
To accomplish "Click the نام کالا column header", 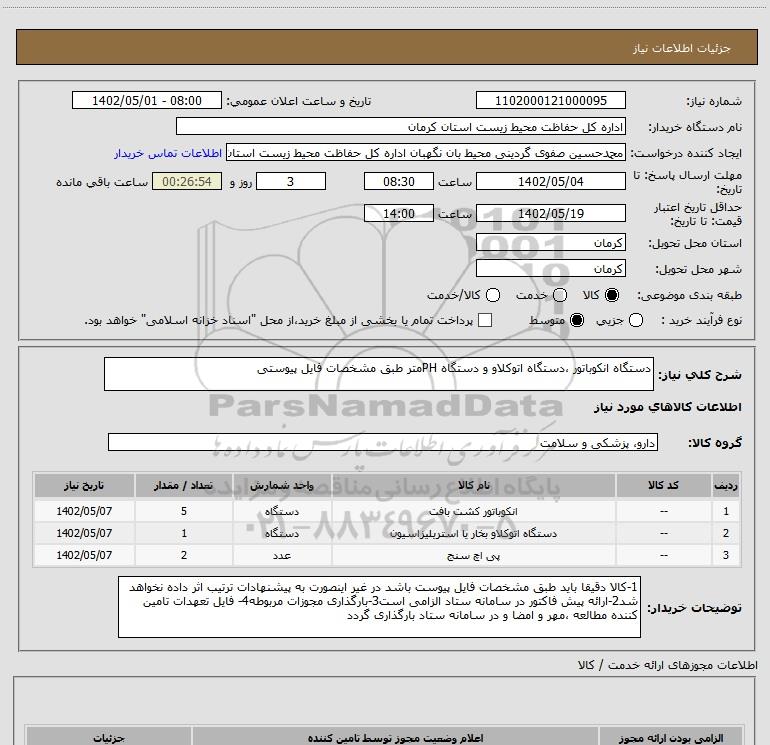I will pos(473,485).
